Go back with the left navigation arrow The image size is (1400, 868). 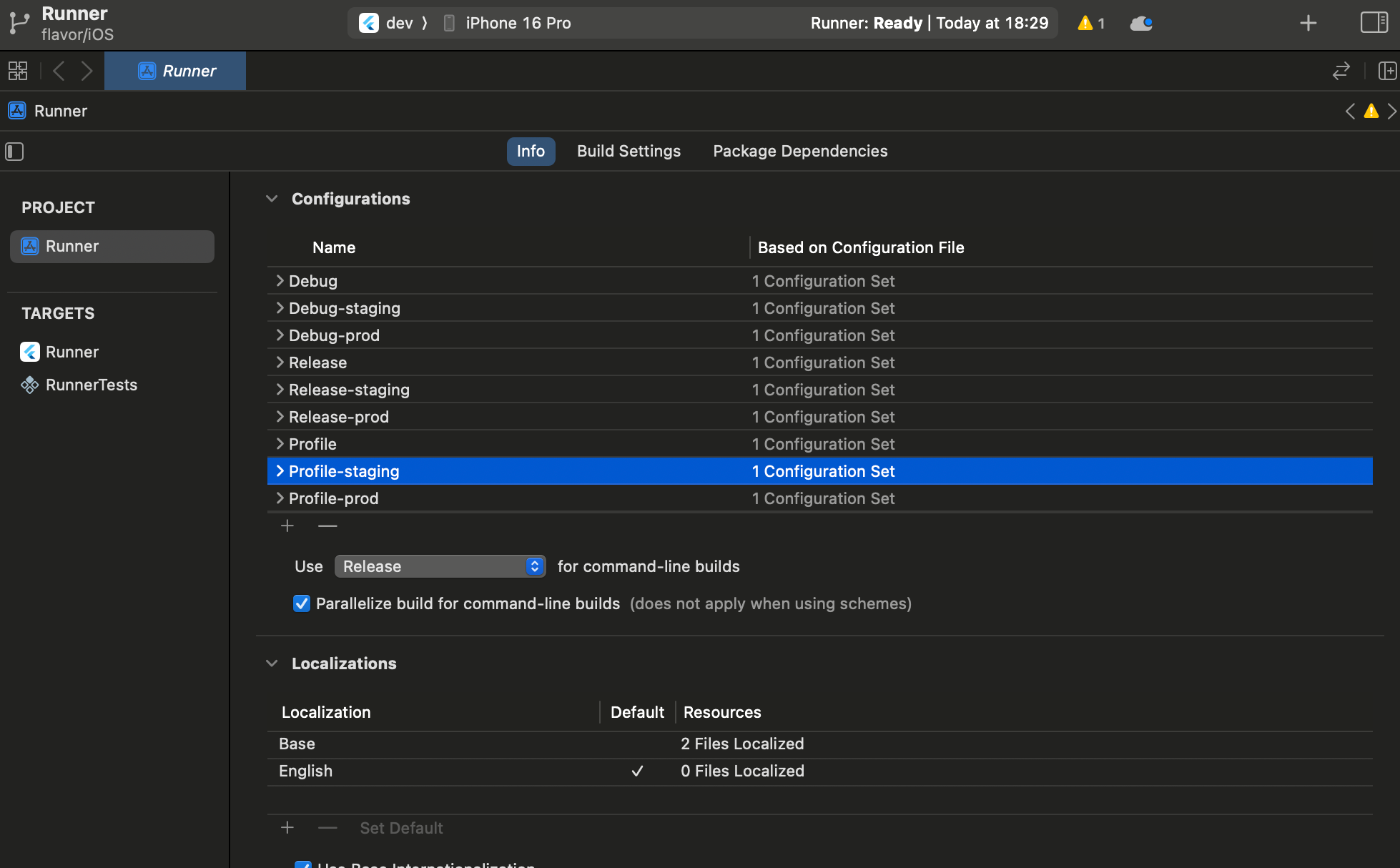59,71
